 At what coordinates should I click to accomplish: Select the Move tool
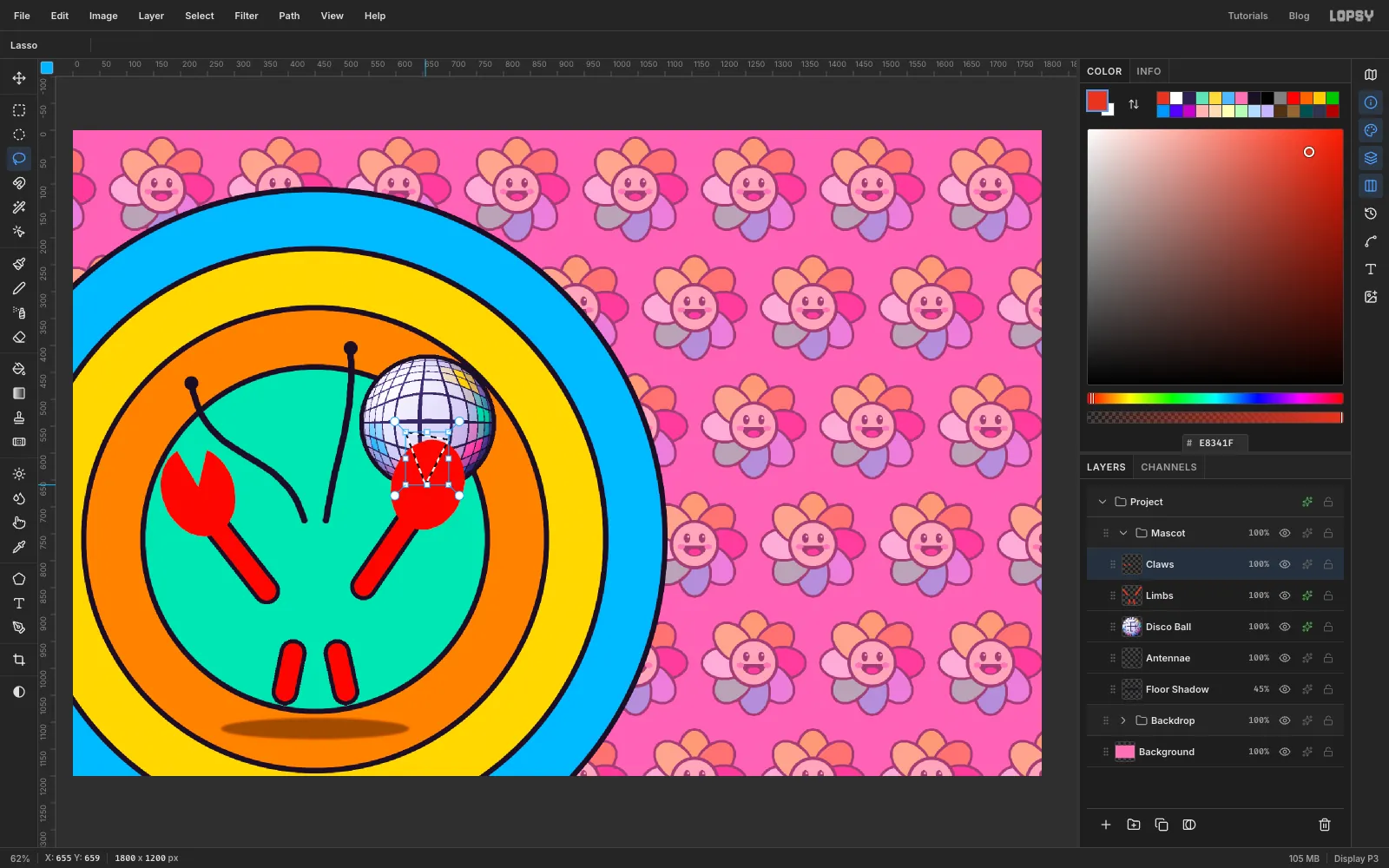(x=19, y=78)
